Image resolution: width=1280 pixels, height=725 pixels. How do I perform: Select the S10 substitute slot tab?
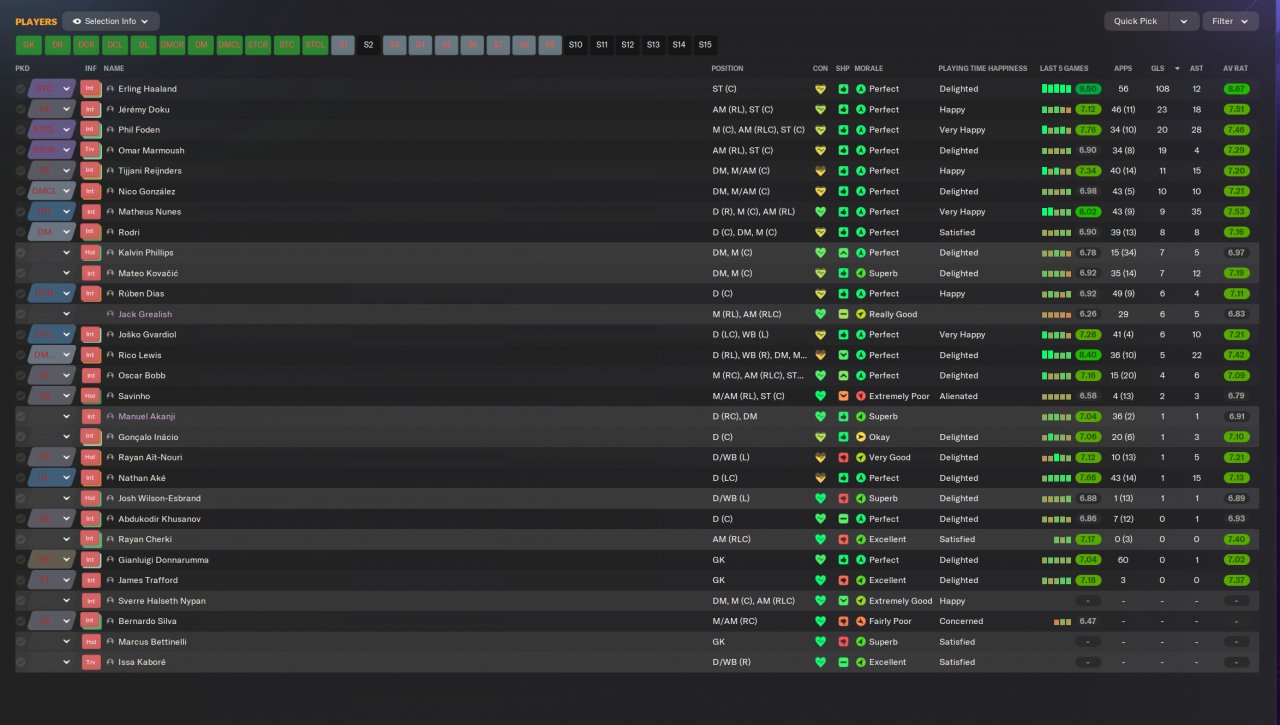tap(575, 45)
